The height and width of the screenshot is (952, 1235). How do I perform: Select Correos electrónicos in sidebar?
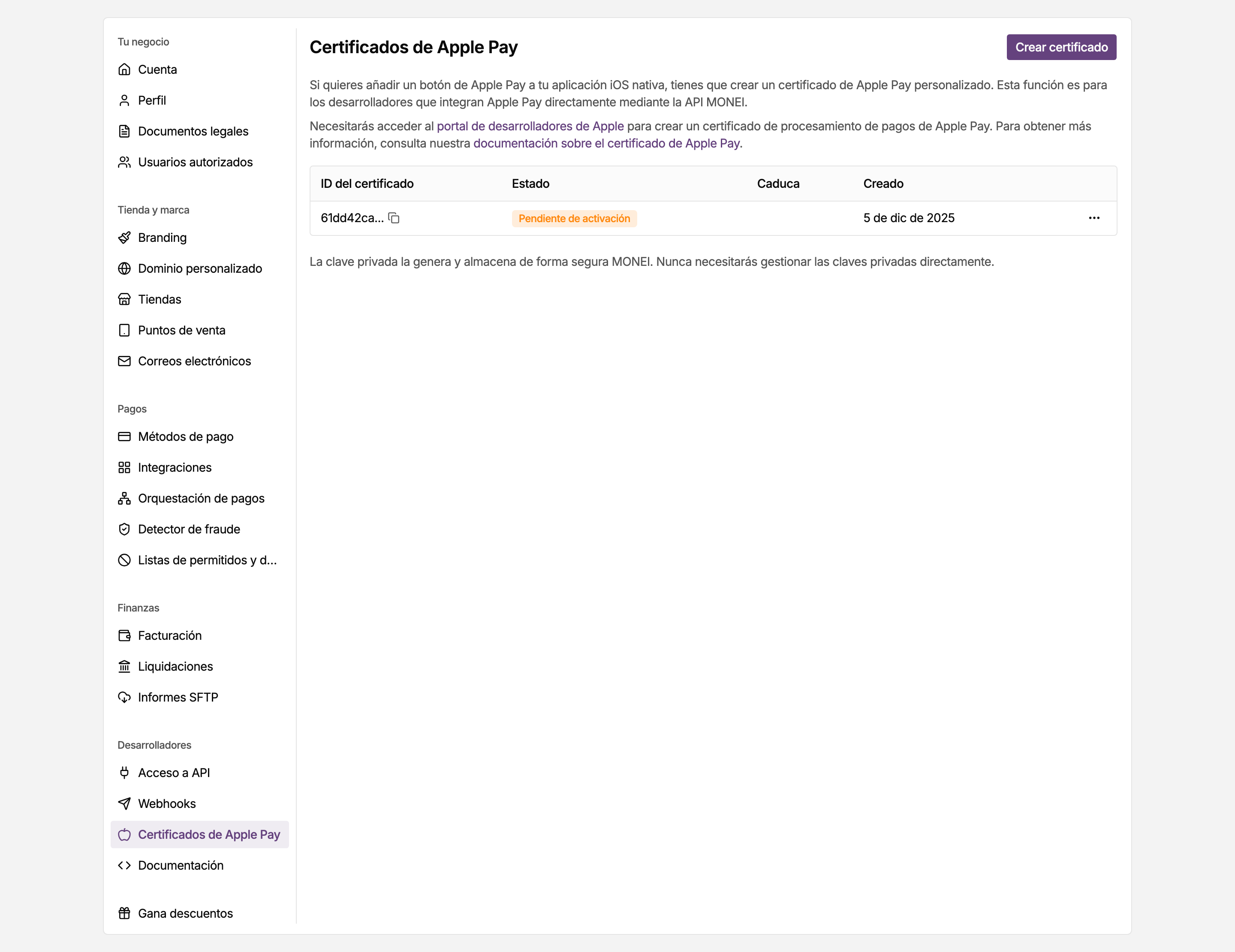pyautogui.click(x=199, y=361)
